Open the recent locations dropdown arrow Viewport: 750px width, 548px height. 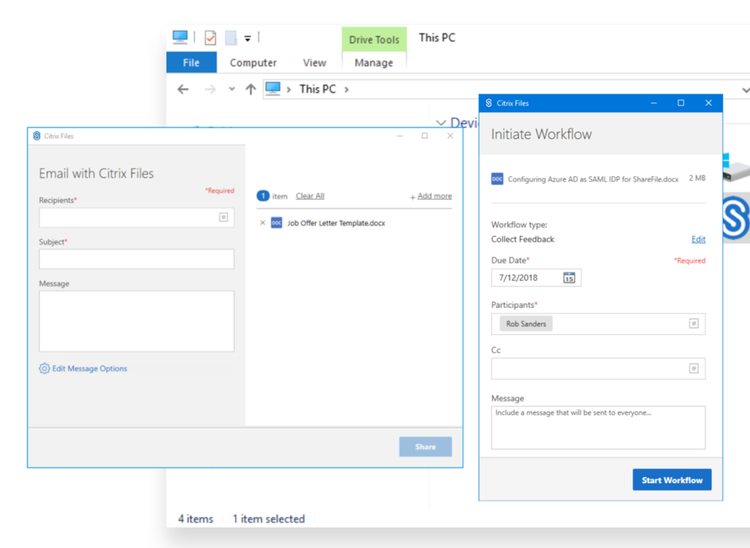click(232, 89)
